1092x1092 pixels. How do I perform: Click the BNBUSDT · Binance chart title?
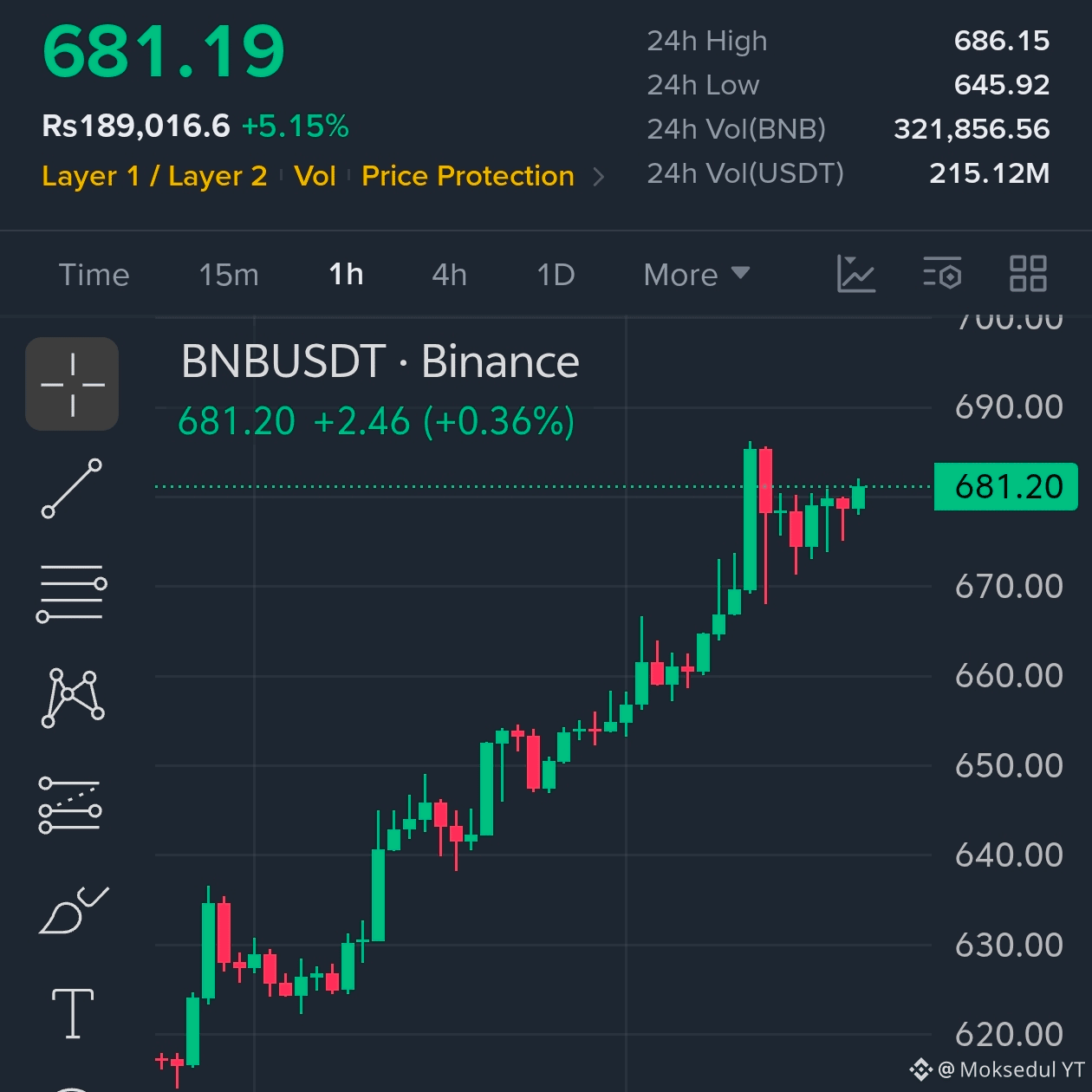click(380, 361)
